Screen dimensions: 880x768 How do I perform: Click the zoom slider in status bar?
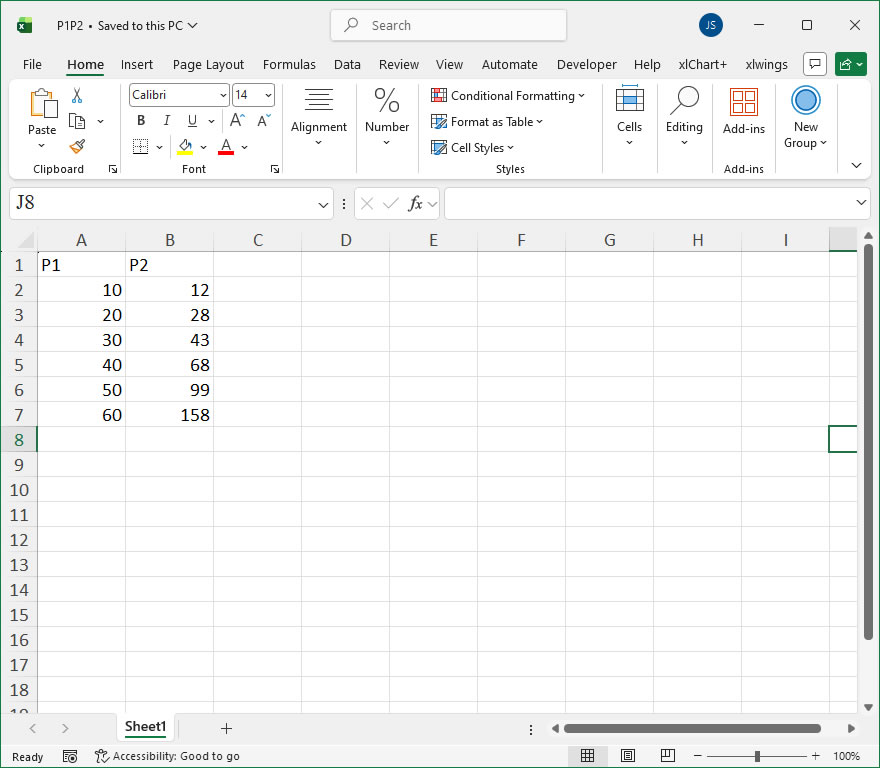(757, 756)
